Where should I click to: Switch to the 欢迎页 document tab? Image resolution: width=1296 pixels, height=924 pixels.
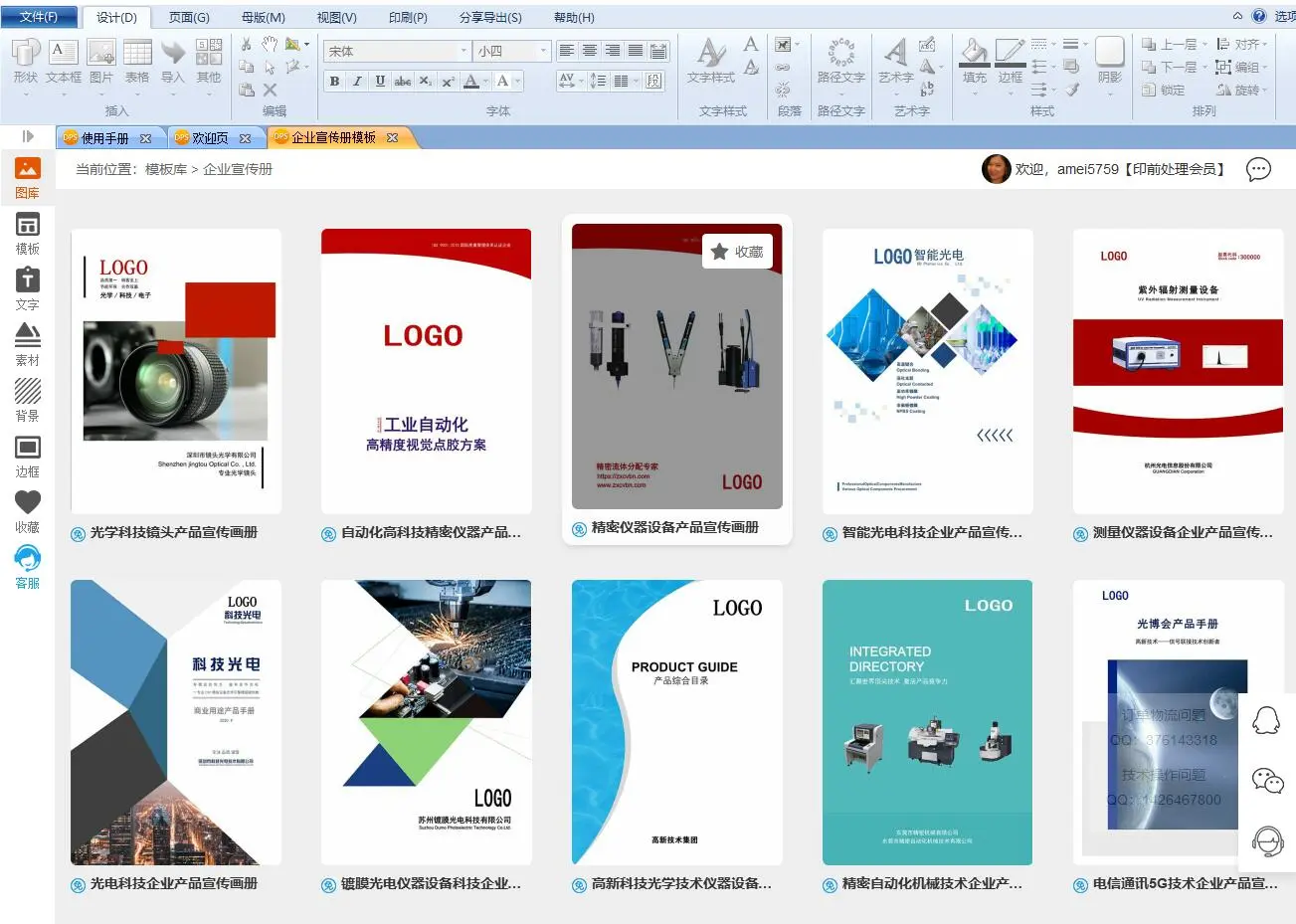tap(210, 138)
